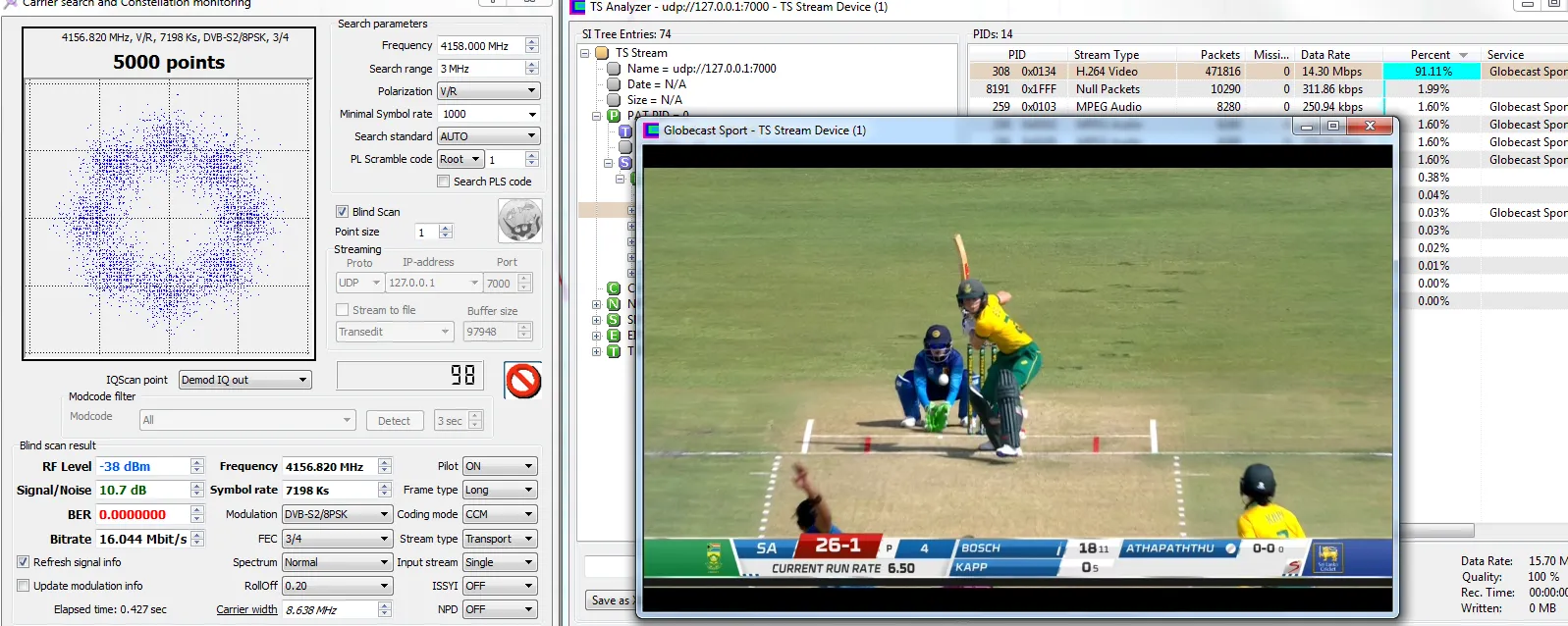The height and width of the screenshot is (626, 1568).
Task: Click the TS Analyzer window title icon
Action: coord(578,7)
